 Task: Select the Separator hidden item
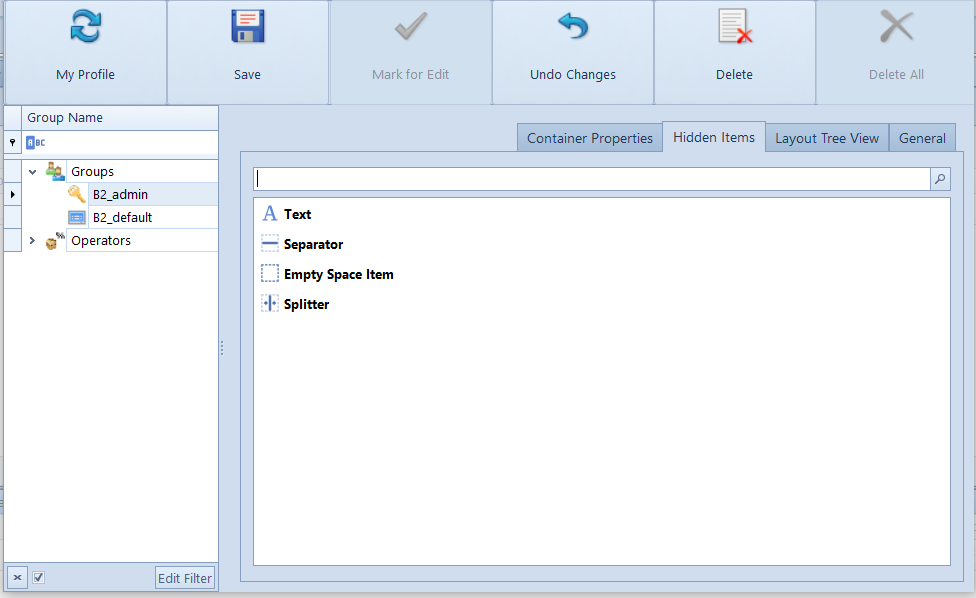[x=313, y=244]
